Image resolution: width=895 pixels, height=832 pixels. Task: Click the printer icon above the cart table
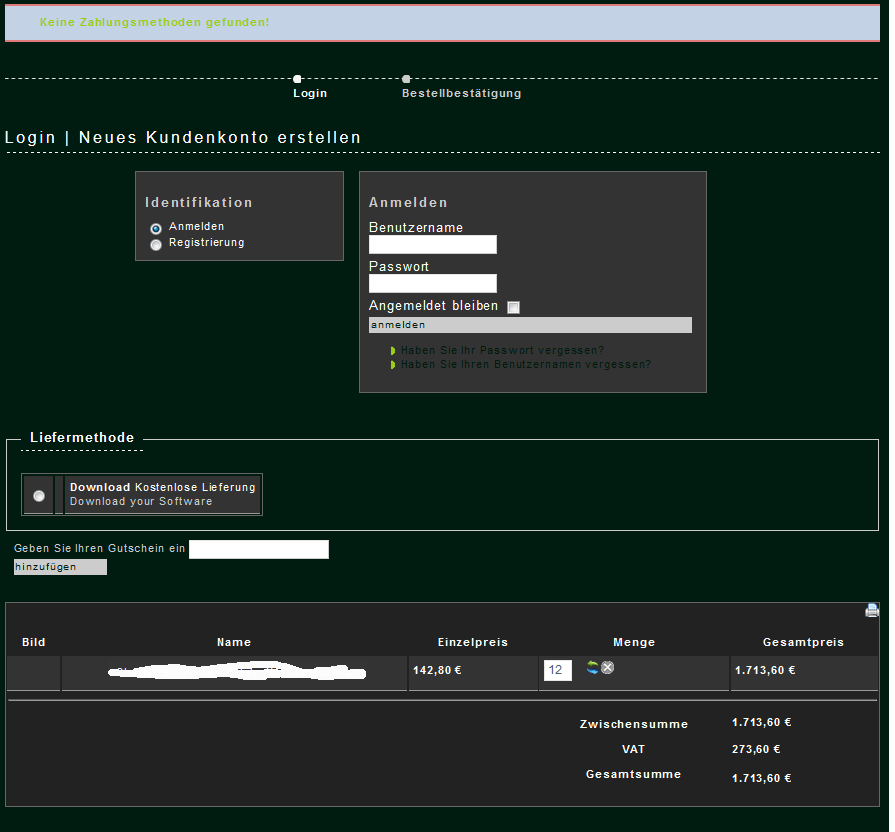872,610
